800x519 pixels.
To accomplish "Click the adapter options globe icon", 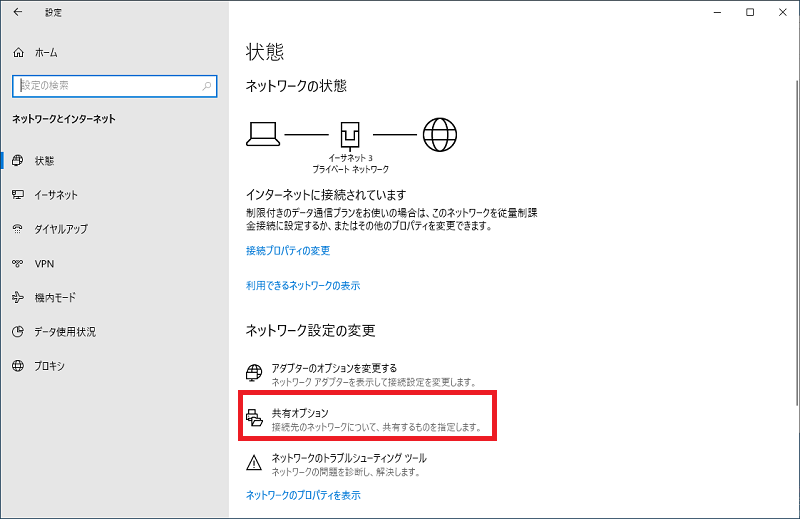I will click(254, 373).
